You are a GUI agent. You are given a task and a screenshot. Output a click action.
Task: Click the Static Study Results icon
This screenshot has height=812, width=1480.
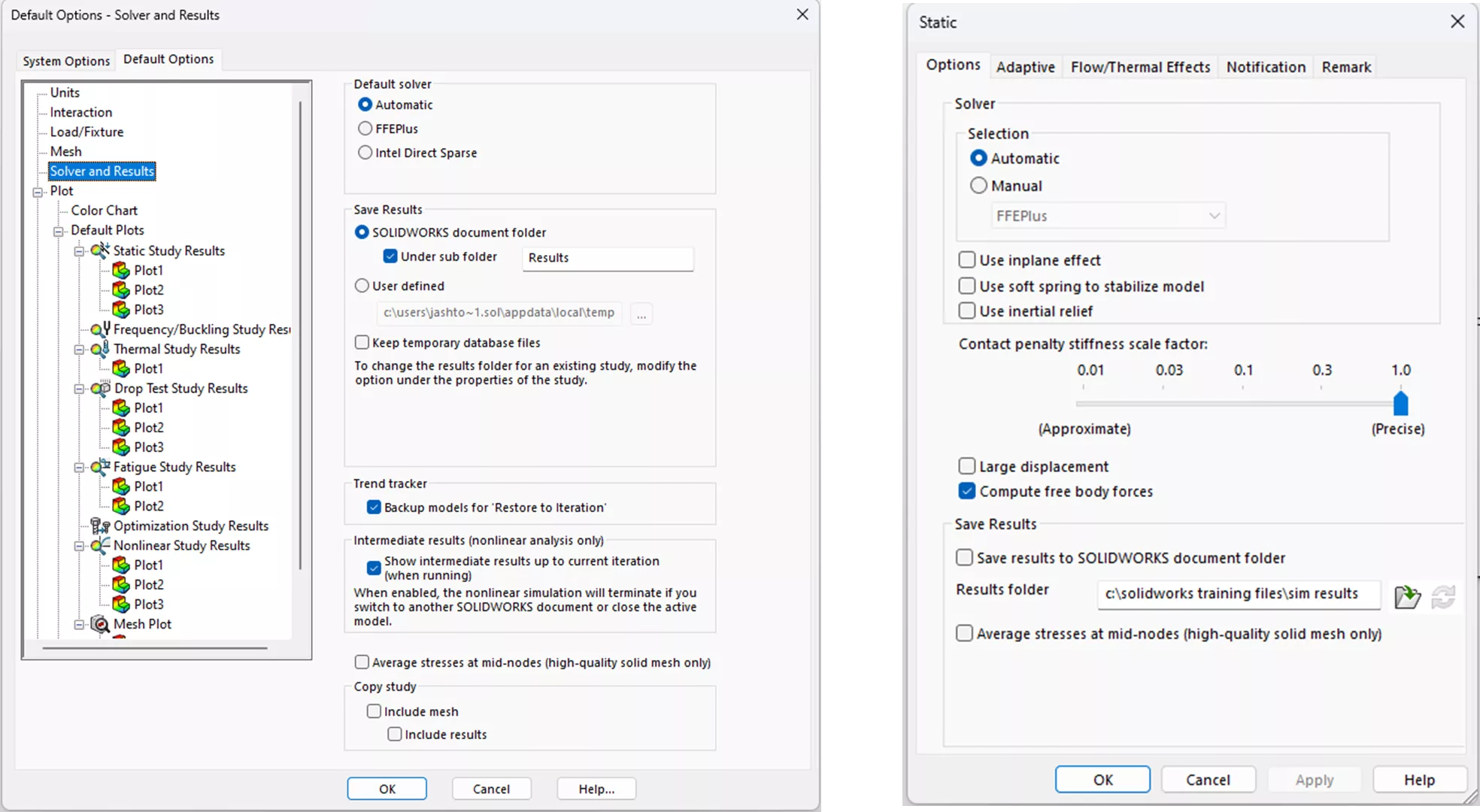pos(100,250)
